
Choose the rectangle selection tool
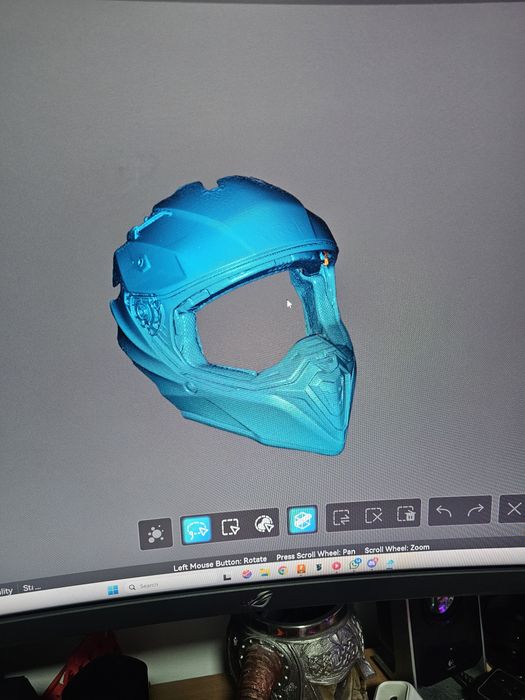pos(230,527)
